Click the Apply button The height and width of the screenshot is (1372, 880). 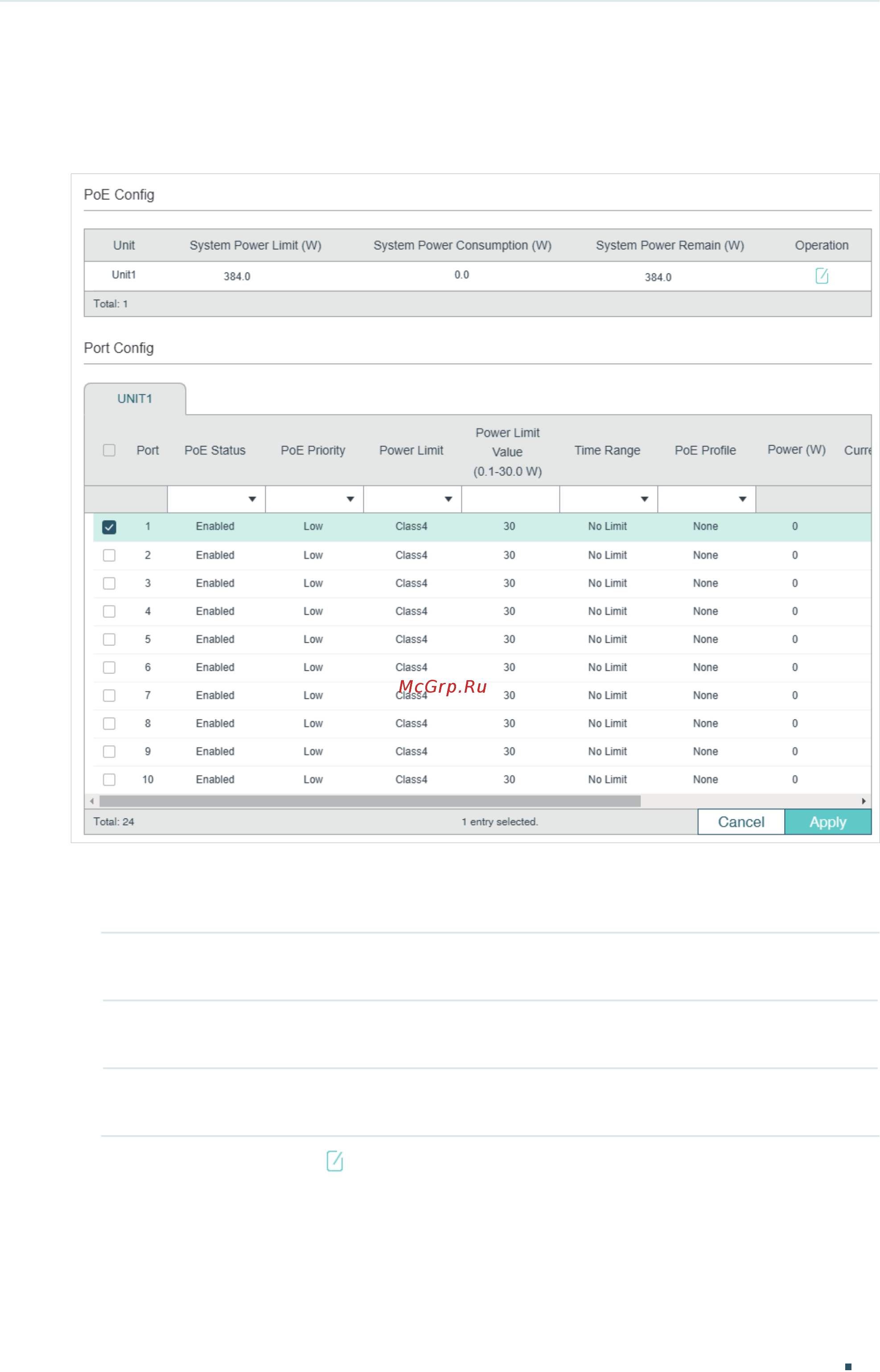(828, 822)
